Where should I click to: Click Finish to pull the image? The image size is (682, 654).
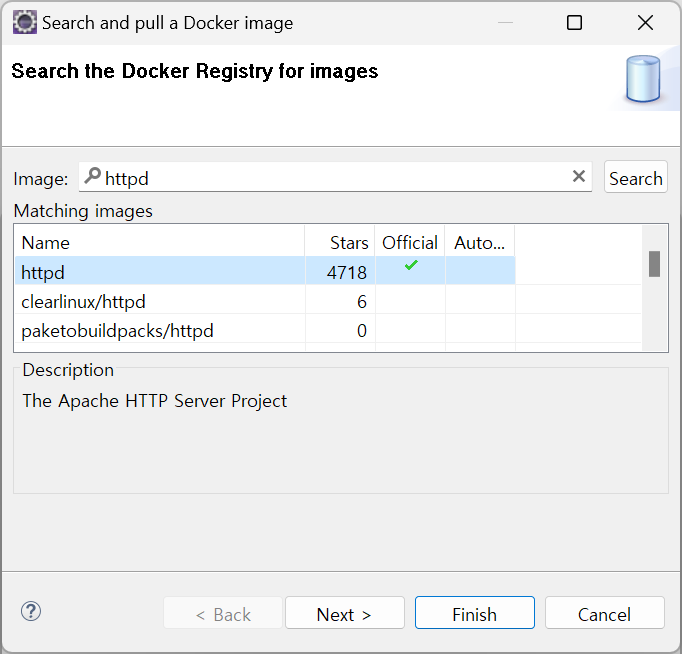tap(474, 614)
